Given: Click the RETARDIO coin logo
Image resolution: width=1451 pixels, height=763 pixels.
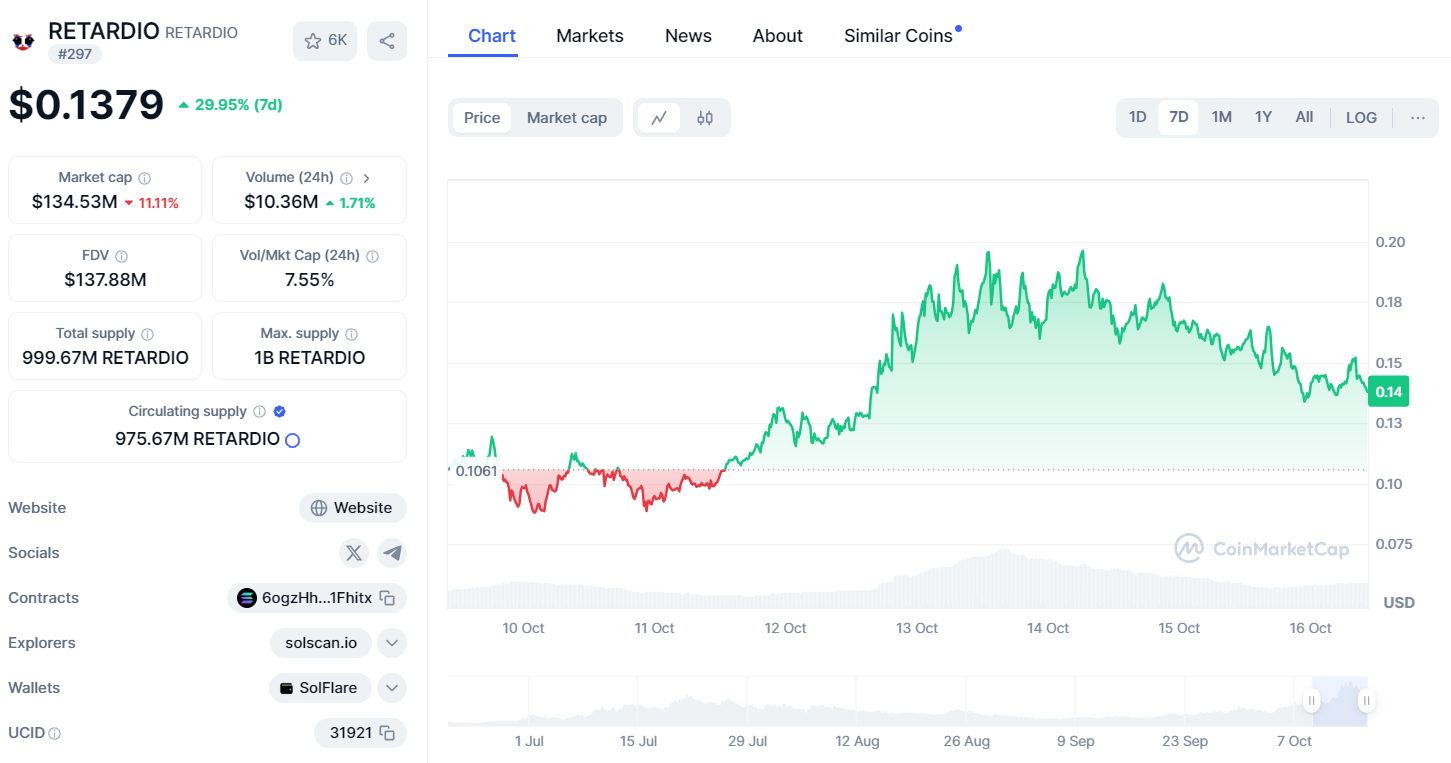Looking at the screenshot, I should [22, 41].
